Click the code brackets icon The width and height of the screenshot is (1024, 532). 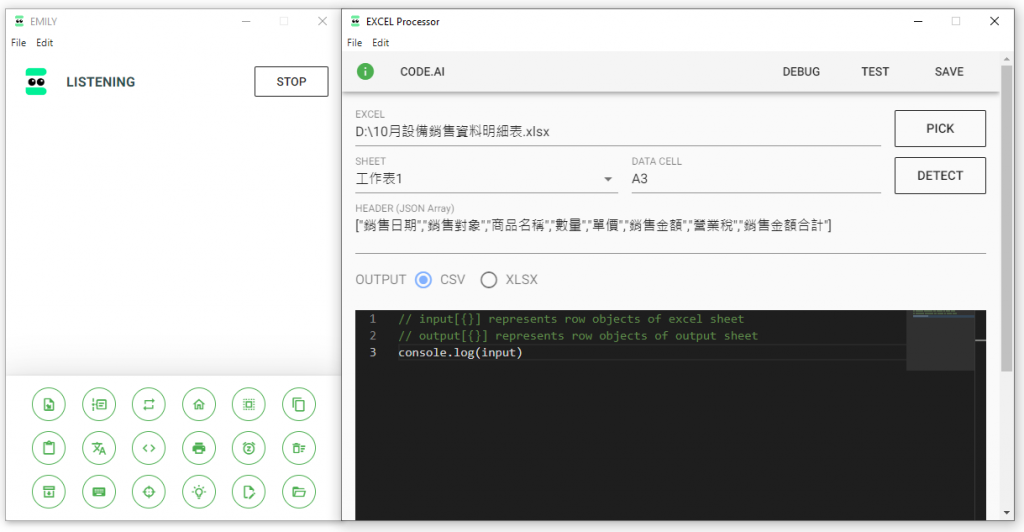point(149,448)
